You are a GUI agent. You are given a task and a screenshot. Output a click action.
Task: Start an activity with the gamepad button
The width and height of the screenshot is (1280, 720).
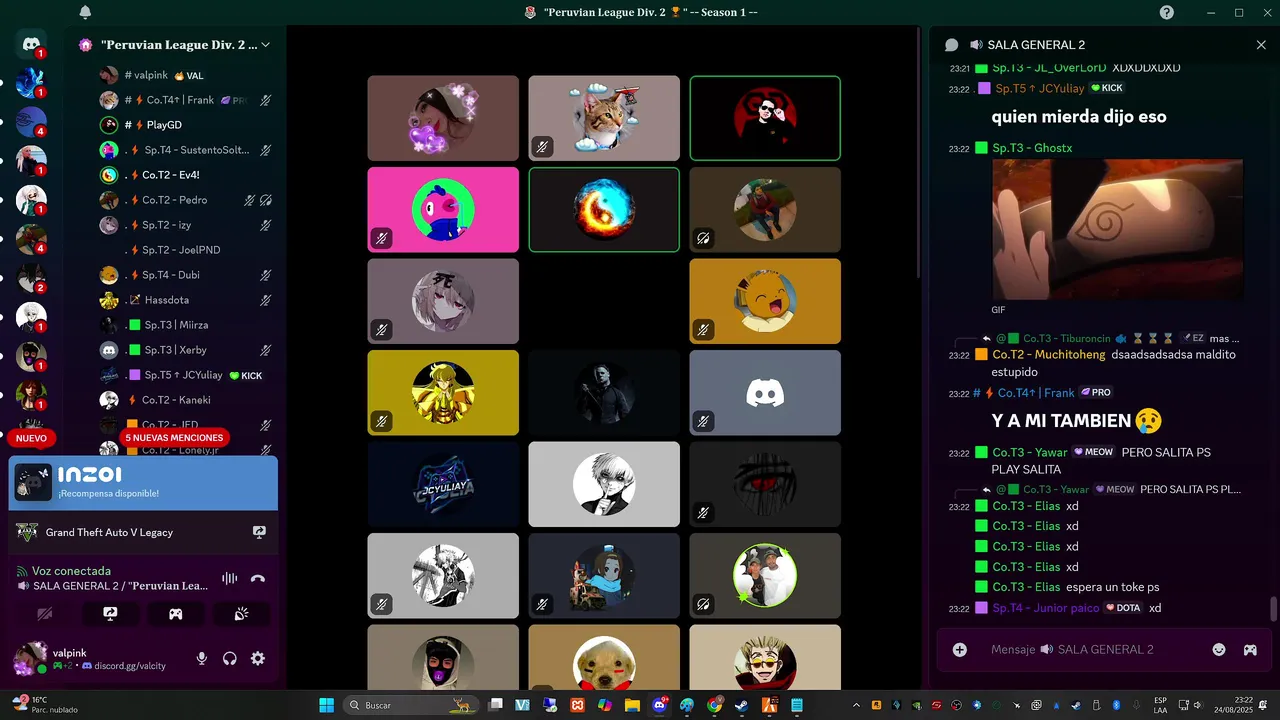176,614
